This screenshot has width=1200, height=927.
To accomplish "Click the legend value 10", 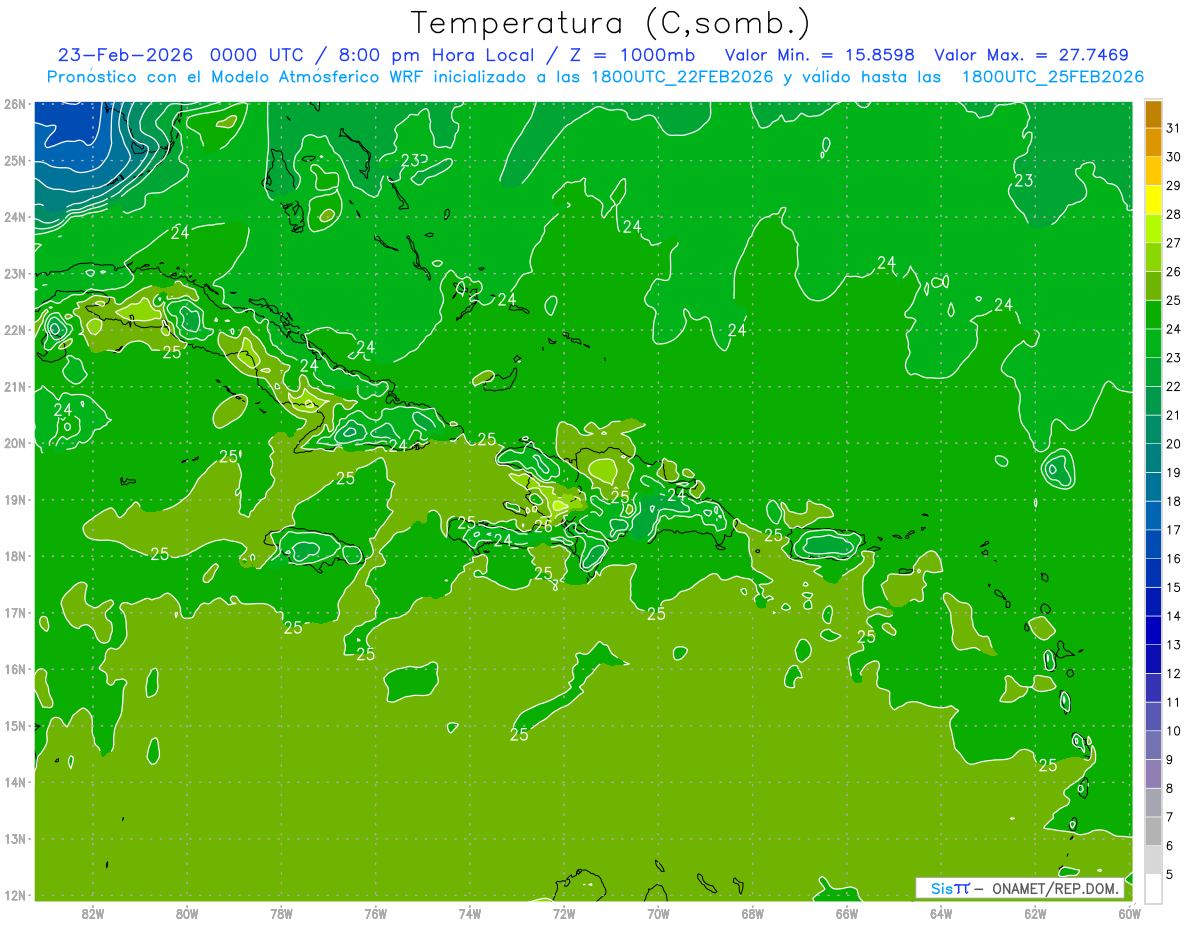I will (x=1173, y=731).
